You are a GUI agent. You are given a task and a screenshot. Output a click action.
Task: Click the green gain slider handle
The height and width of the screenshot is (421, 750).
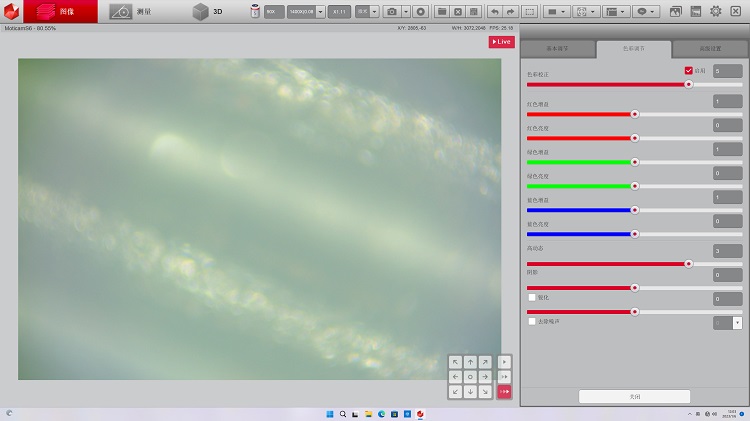(x=634, y=162)
